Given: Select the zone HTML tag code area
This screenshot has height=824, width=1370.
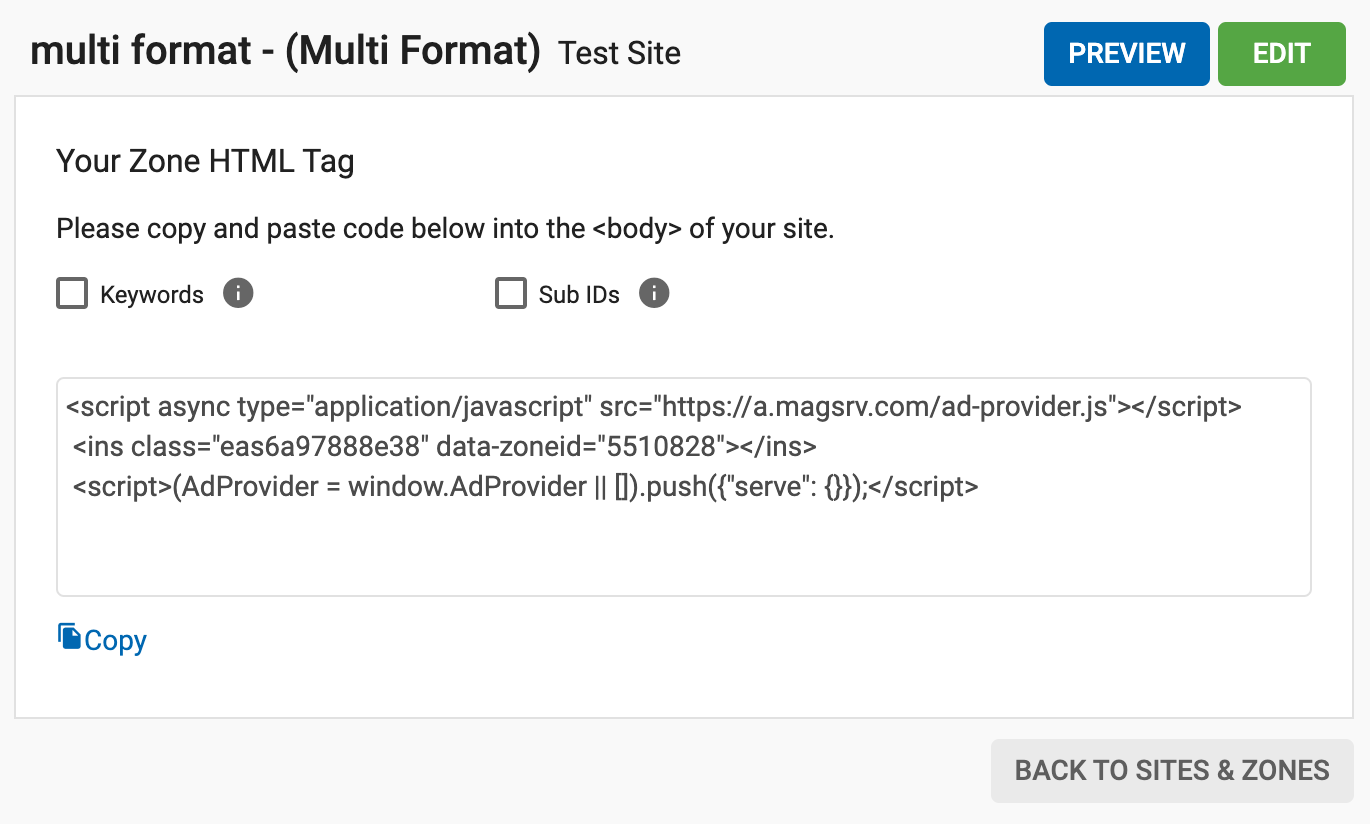Looking at the screenshot, I should pos(683,485).
